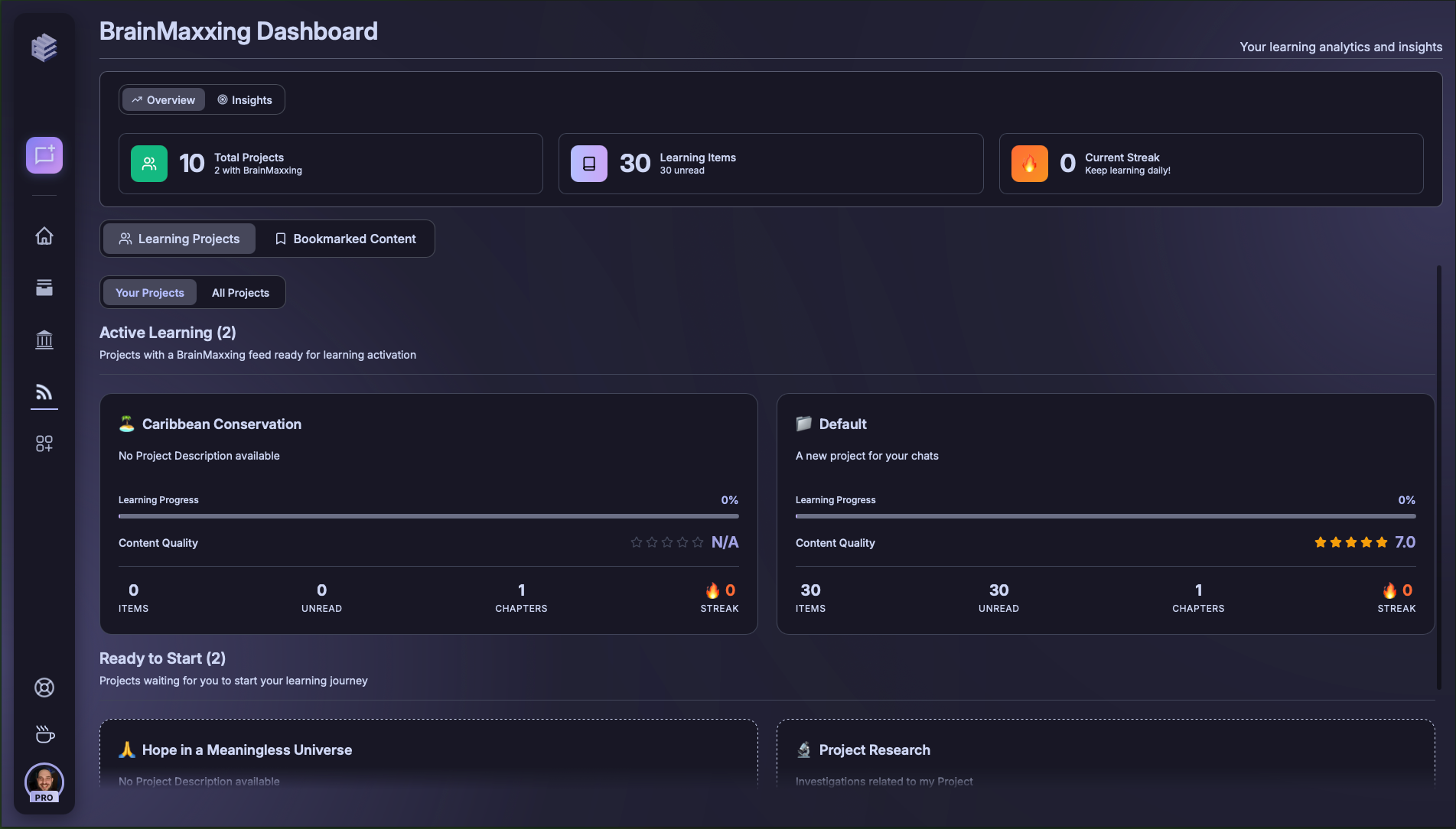Open the new chat icon in the sidebar

[44, 155]
